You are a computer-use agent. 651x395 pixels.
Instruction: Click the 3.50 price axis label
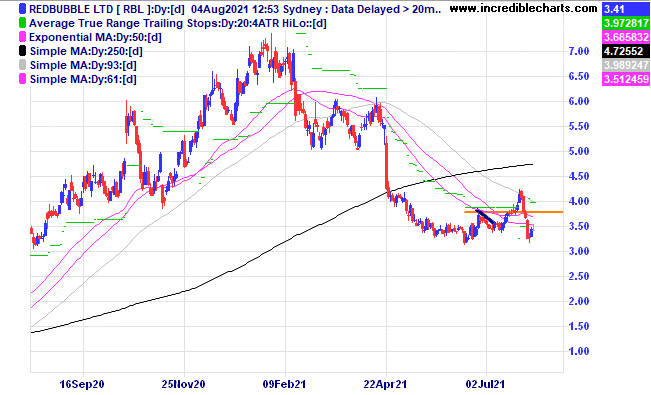(579, 226)
